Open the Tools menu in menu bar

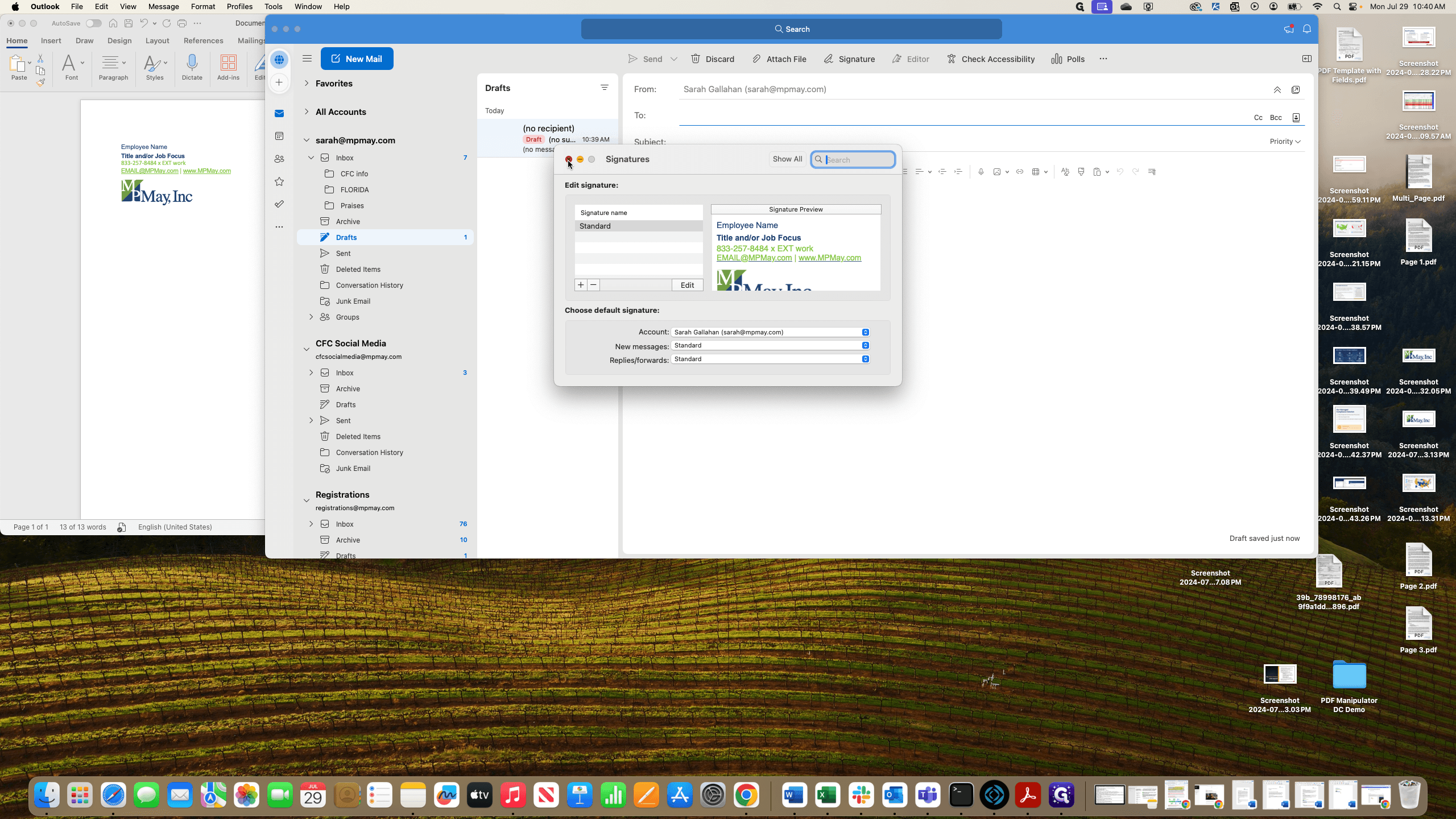tap(273, 7)
